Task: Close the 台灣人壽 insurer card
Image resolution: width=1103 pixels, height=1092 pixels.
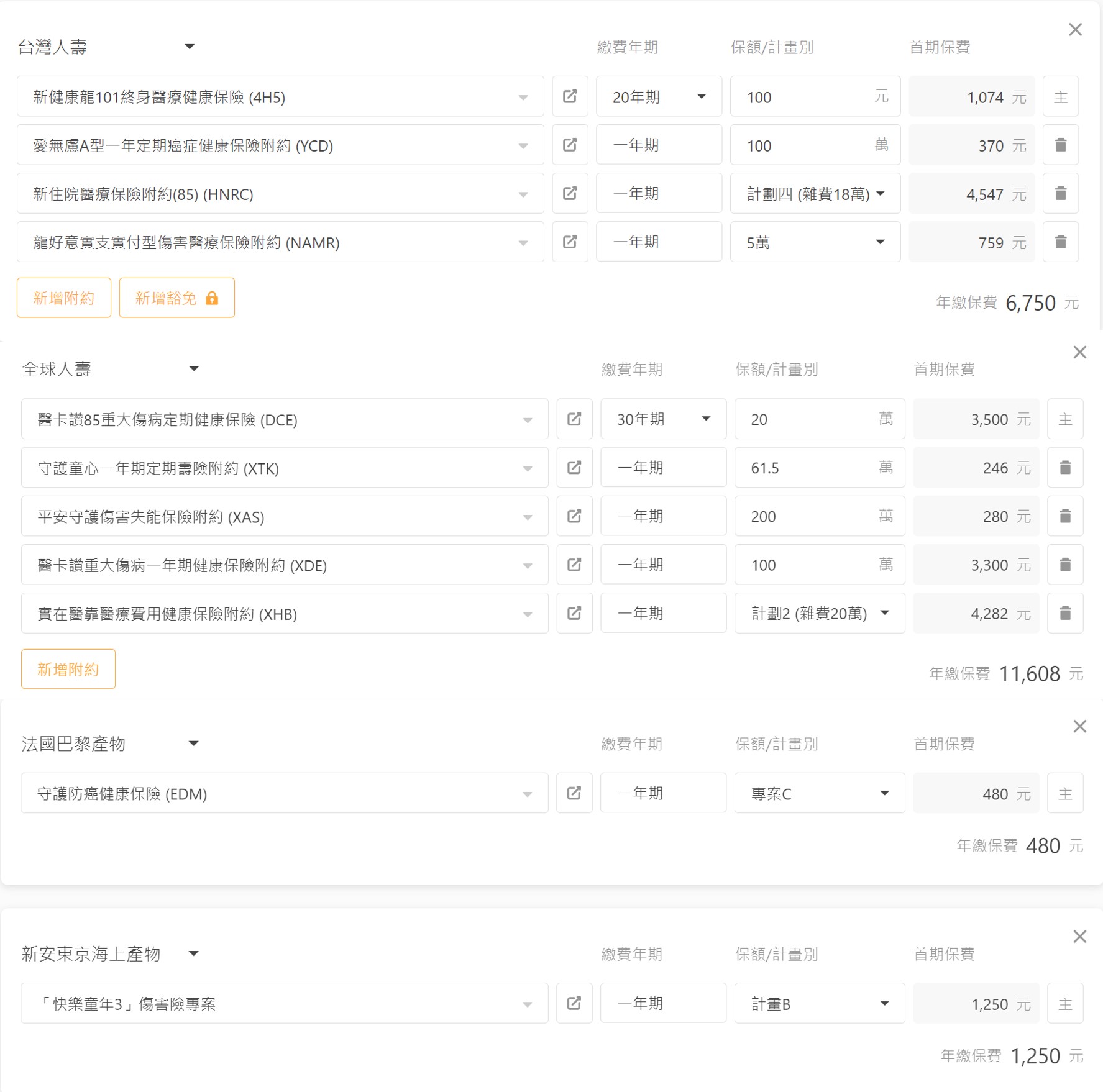Action: 1075,29
